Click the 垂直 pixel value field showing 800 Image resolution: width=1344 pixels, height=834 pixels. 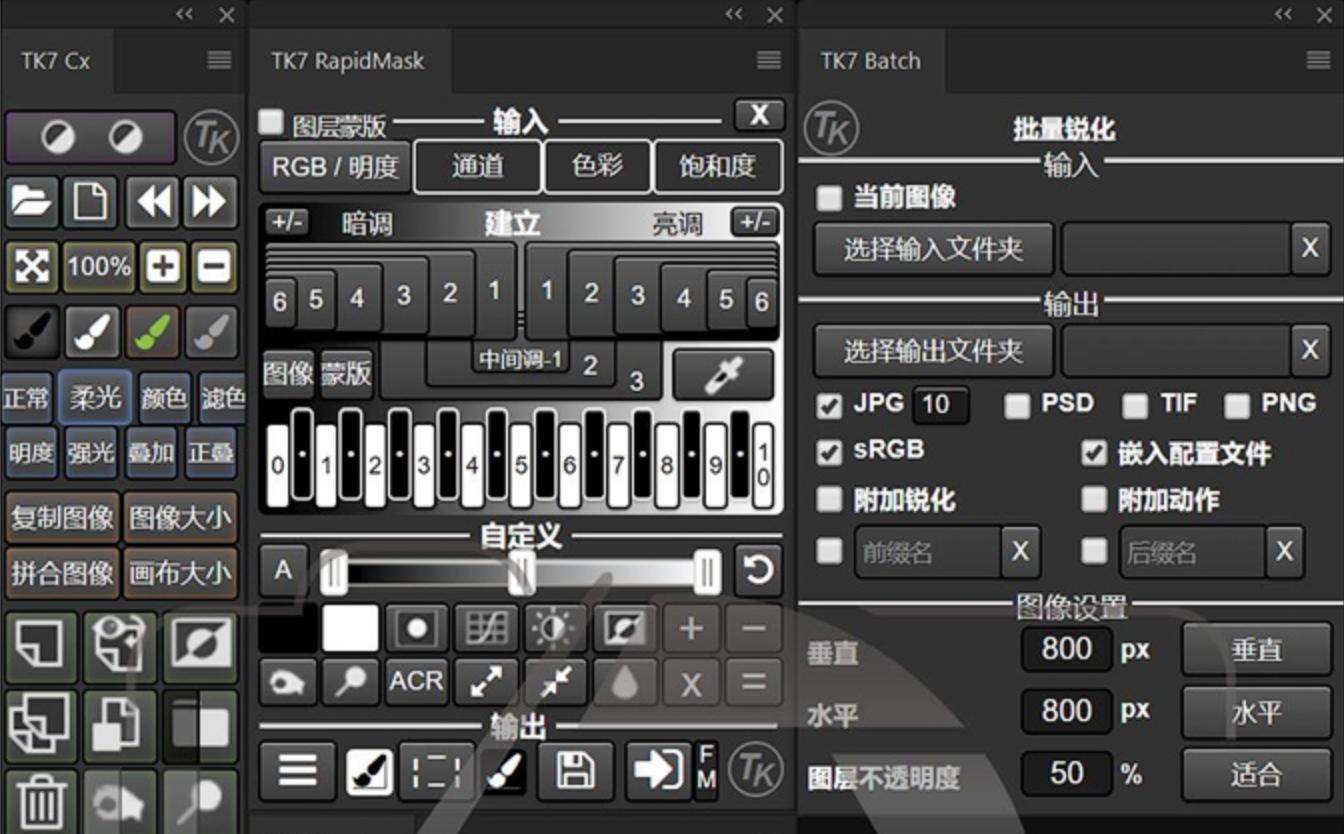click(1066, 650)
